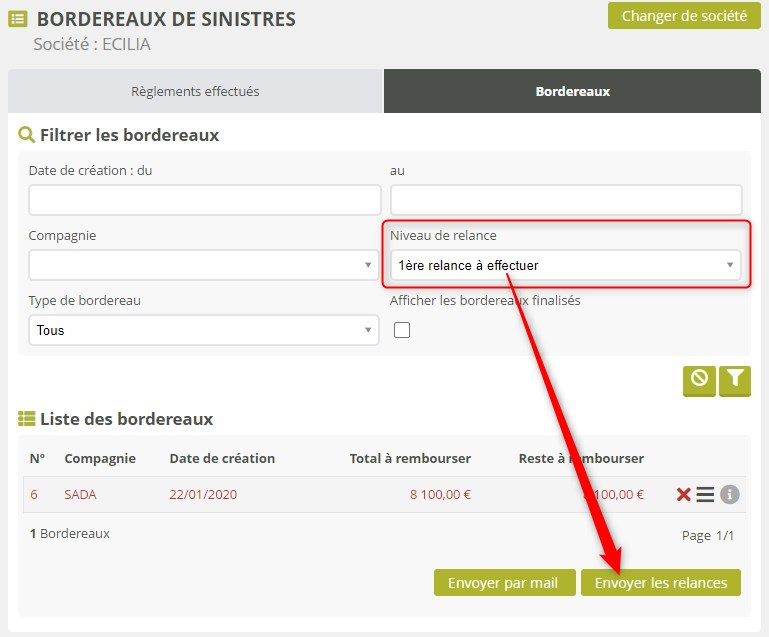The height and width of the screenshot is (637, 769).
Task: Click the SADA company name in the list
Action: (81, 494)
